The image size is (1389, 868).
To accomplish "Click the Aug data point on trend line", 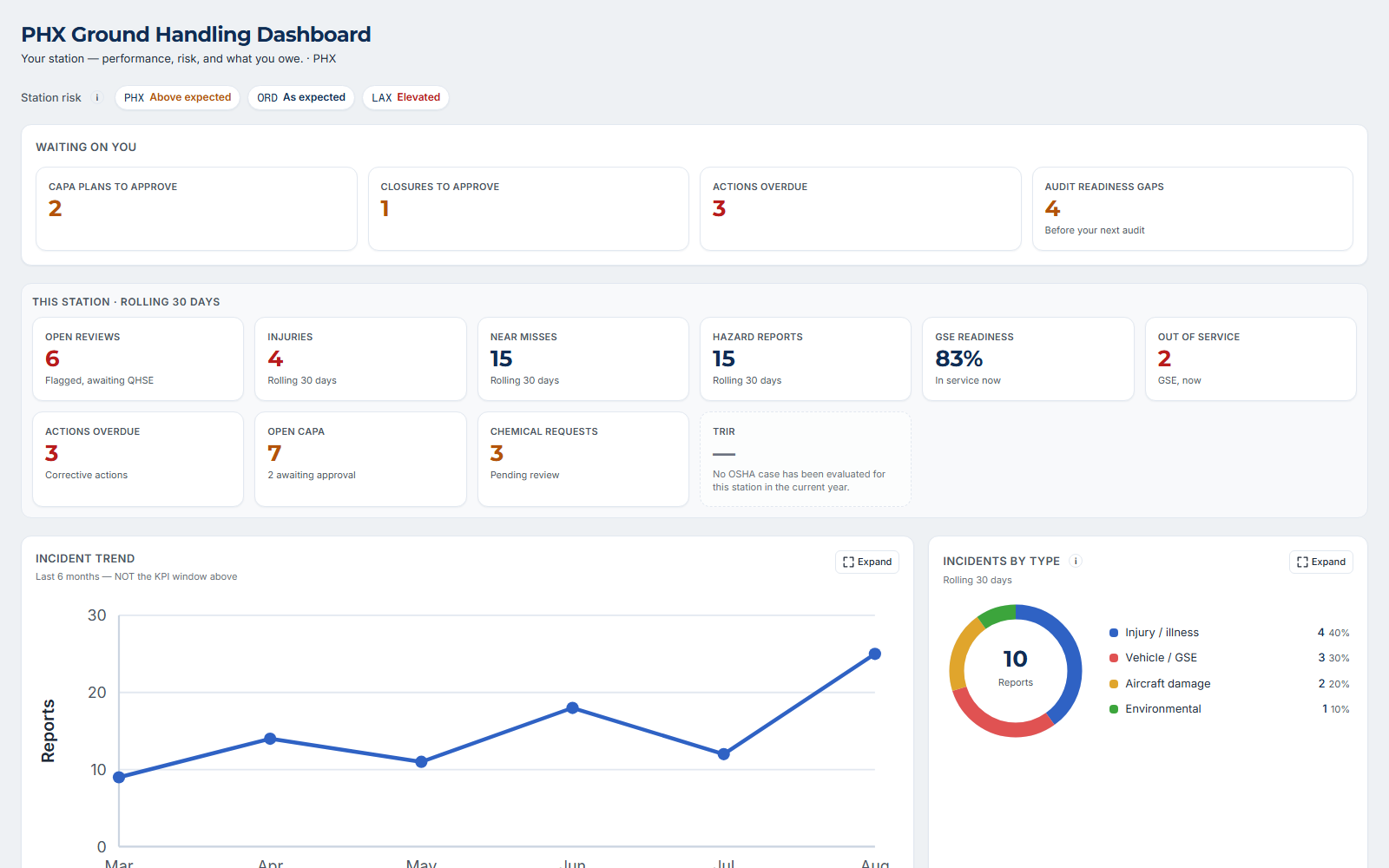I will 875,654.
